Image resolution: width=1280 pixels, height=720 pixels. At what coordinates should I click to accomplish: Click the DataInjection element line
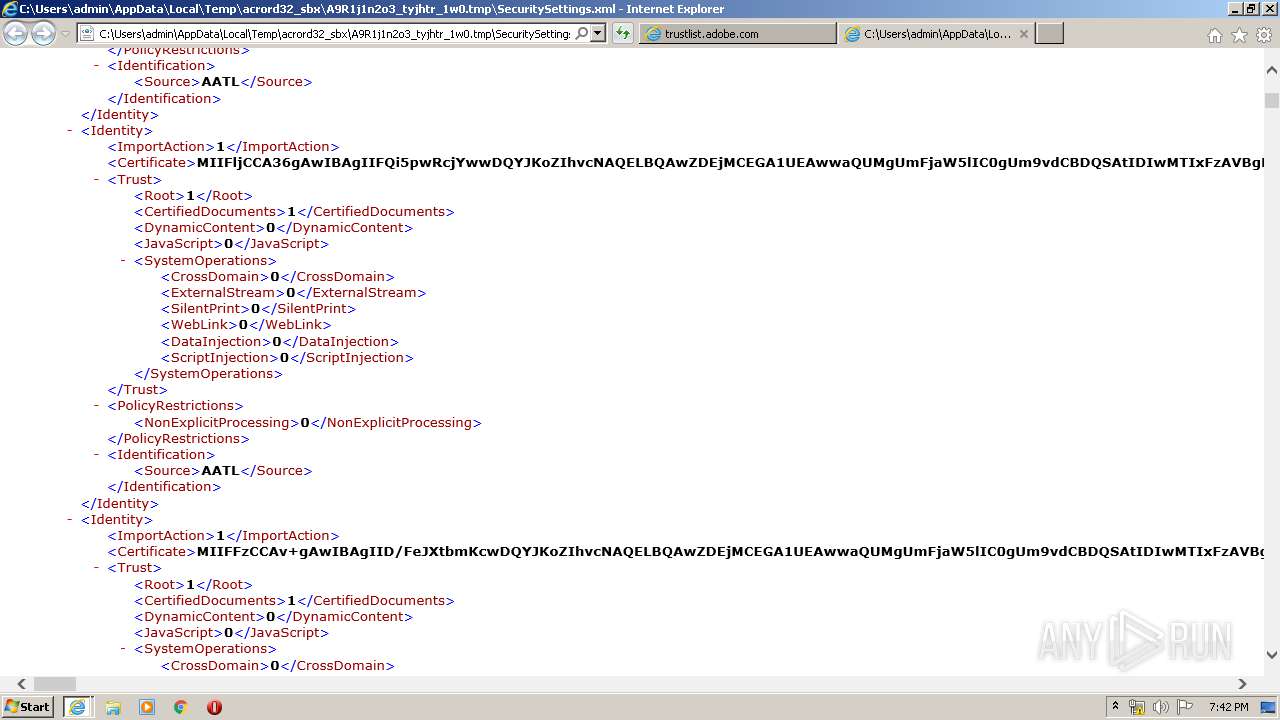(x=280, y=341)
